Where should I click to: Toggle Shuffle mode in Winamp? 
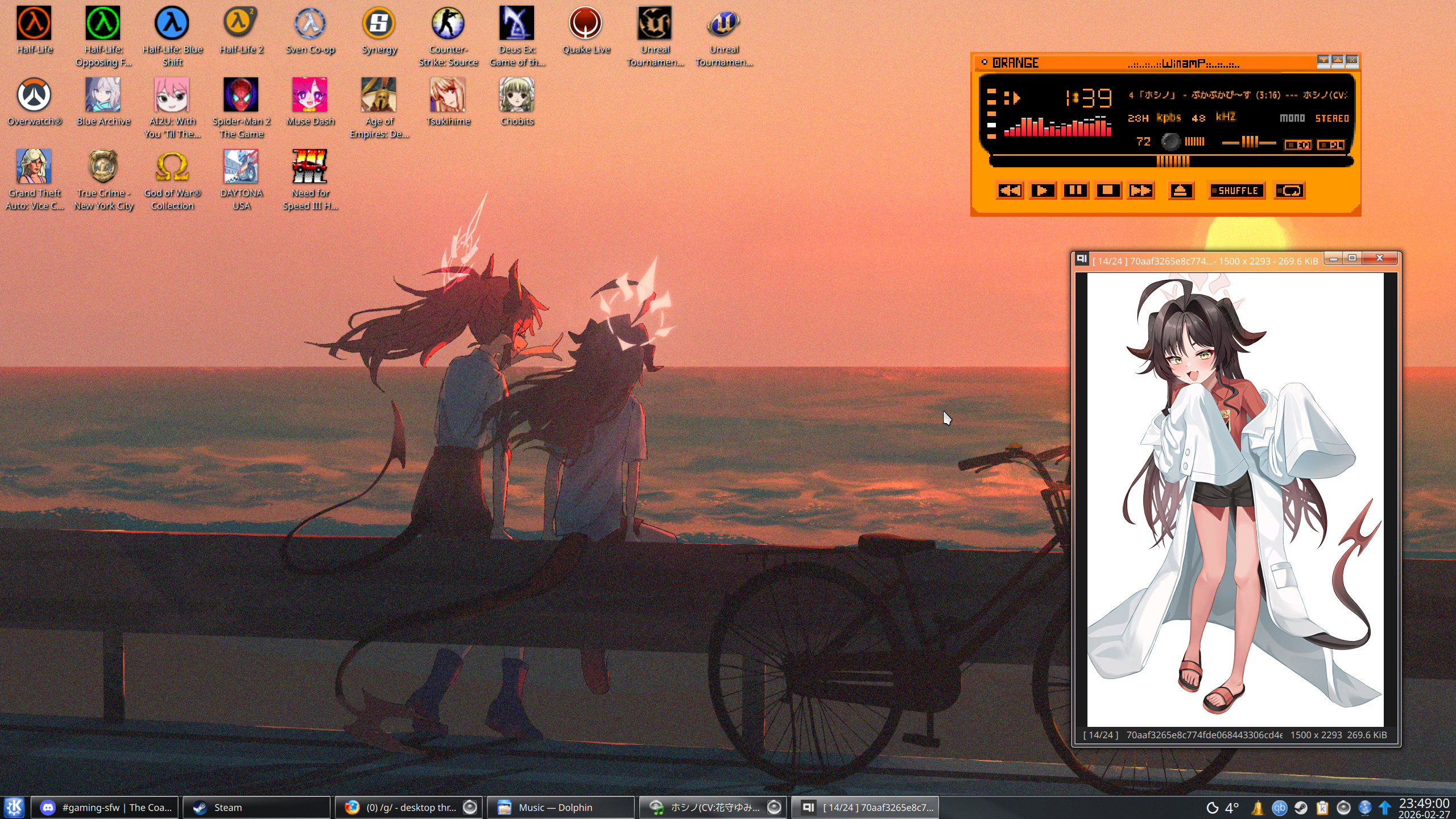1236,191
